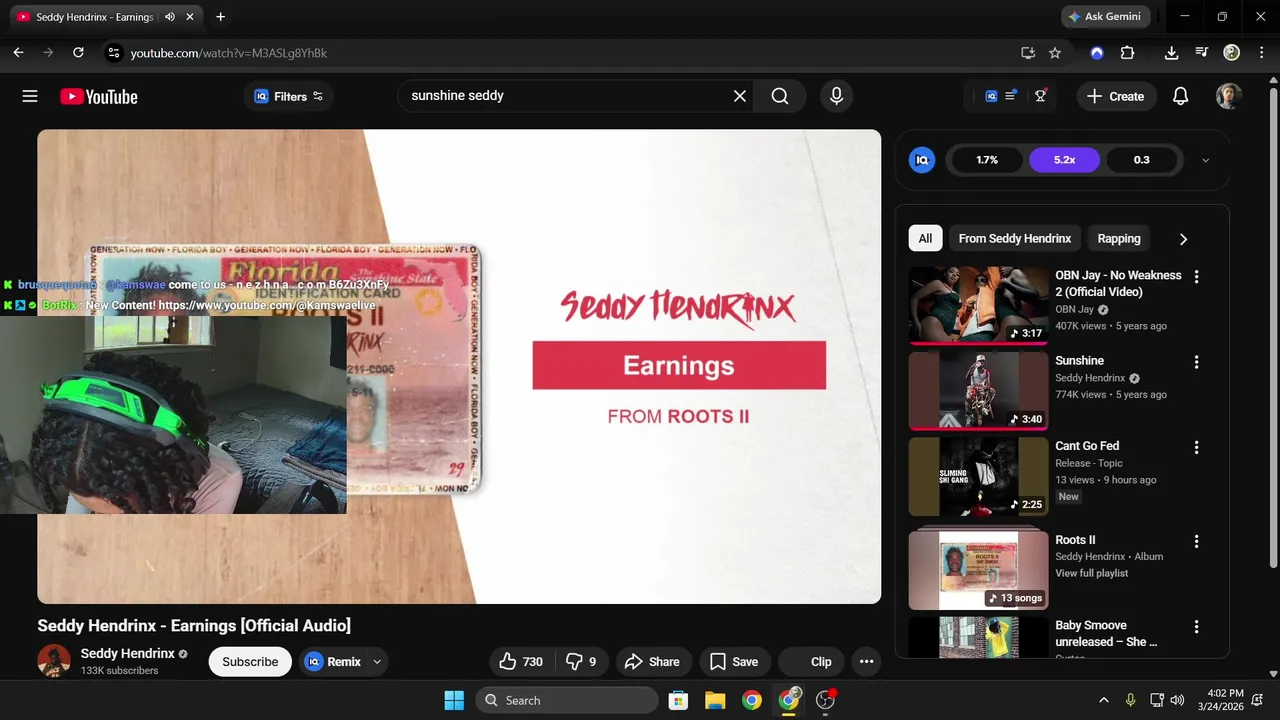The width and height of the screenshot is (1280, 720).
Task: Like the video with 730 likes
Action: [521, 661]
